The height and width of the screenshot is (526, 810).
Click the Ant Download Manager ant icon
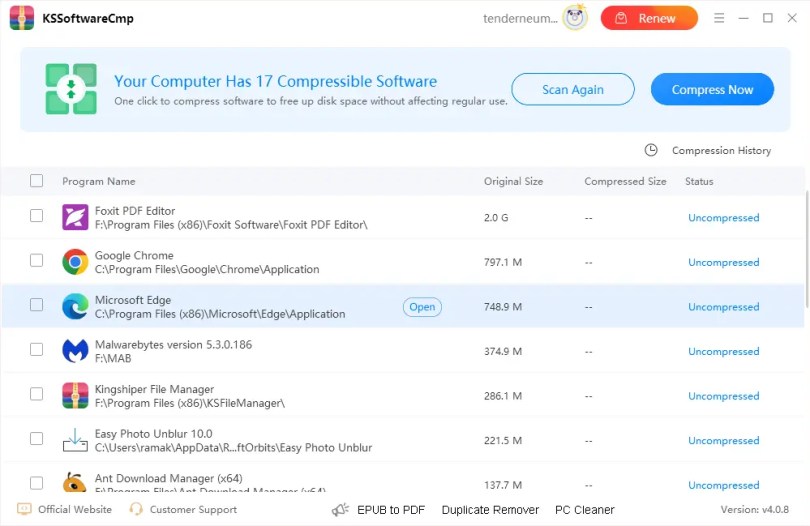tap(75, 482)
